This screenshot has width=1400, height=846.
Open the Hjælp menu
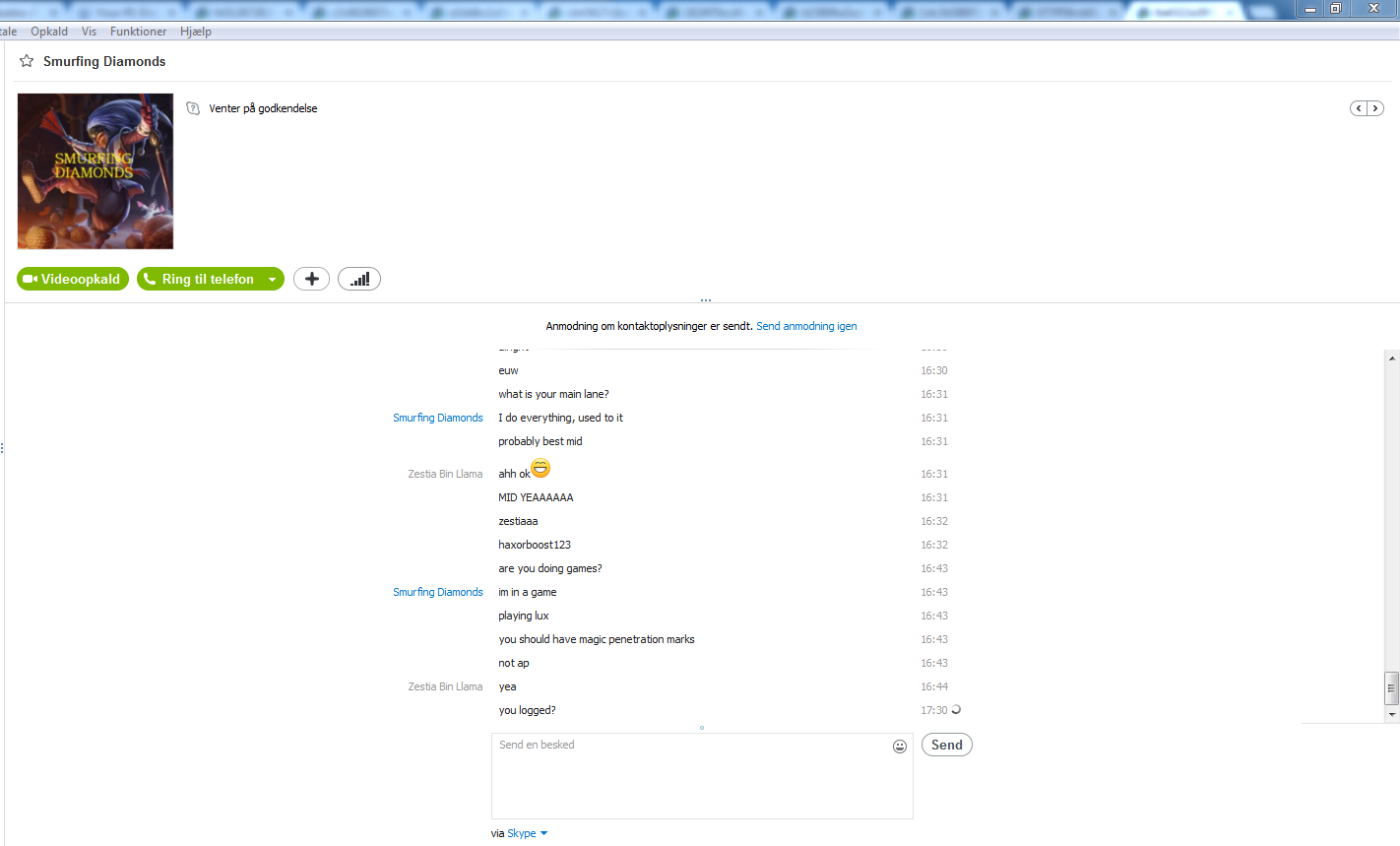[196, 32]
